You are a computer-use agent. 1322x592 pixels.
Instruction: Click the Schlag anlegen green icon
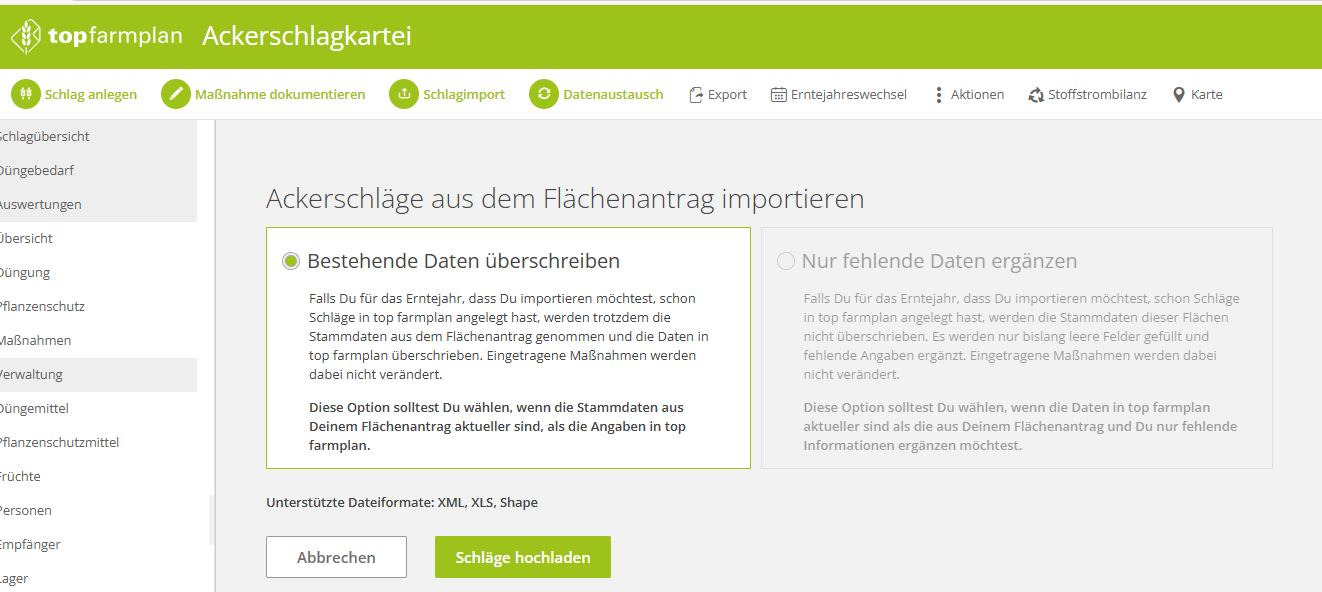click(x=26, y=94)
